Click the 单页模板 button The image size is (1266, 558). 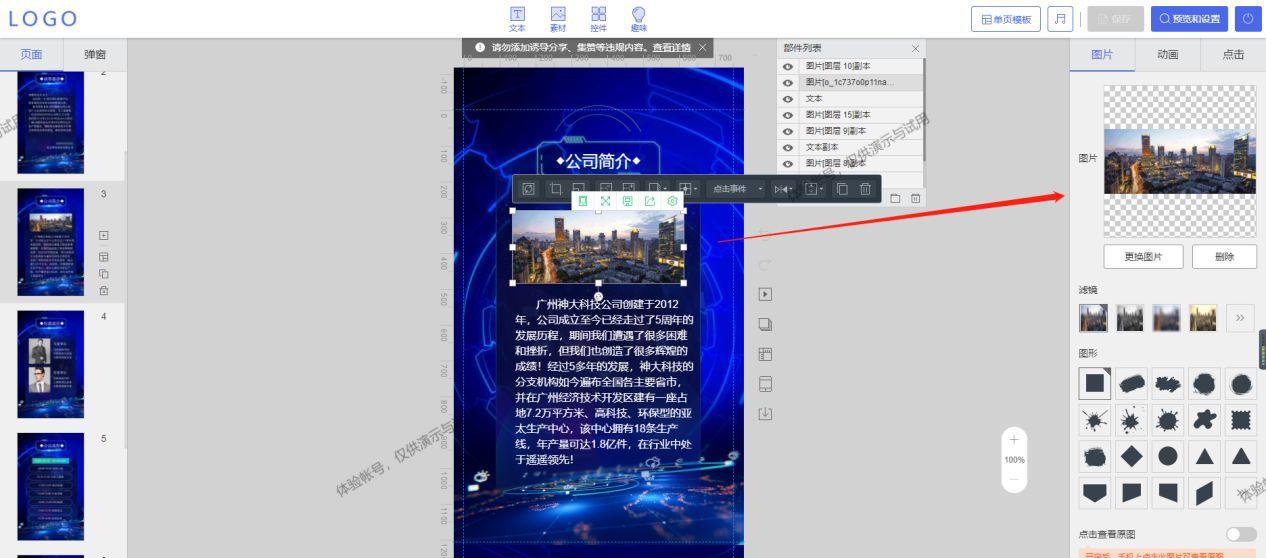click(1006, 19)
